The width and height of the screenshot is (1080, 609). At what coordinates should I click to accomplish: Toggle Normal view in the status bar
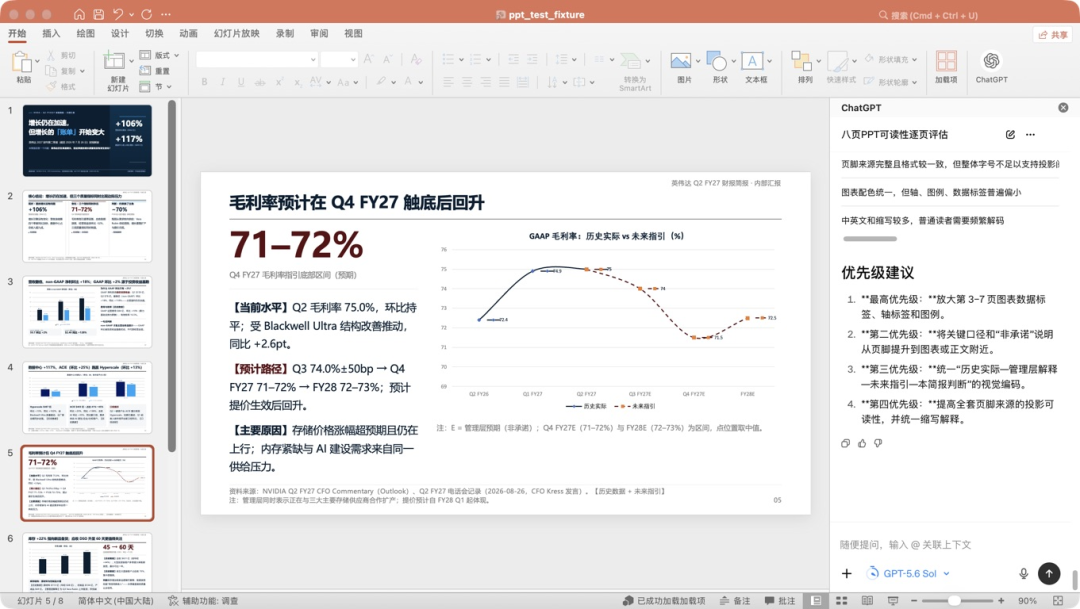[x=816, y=601]
